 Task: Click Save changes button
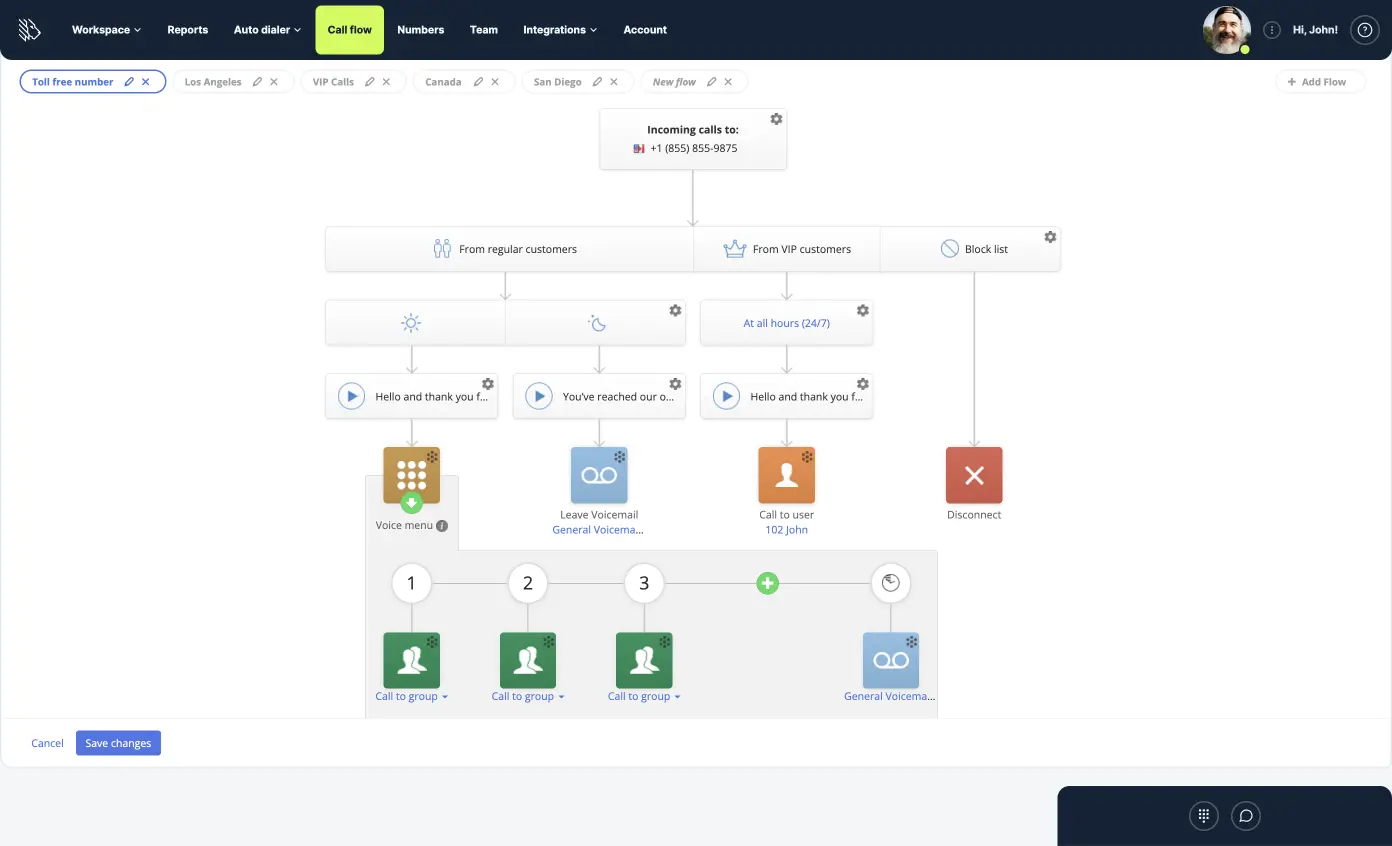[x=118, y=743]
